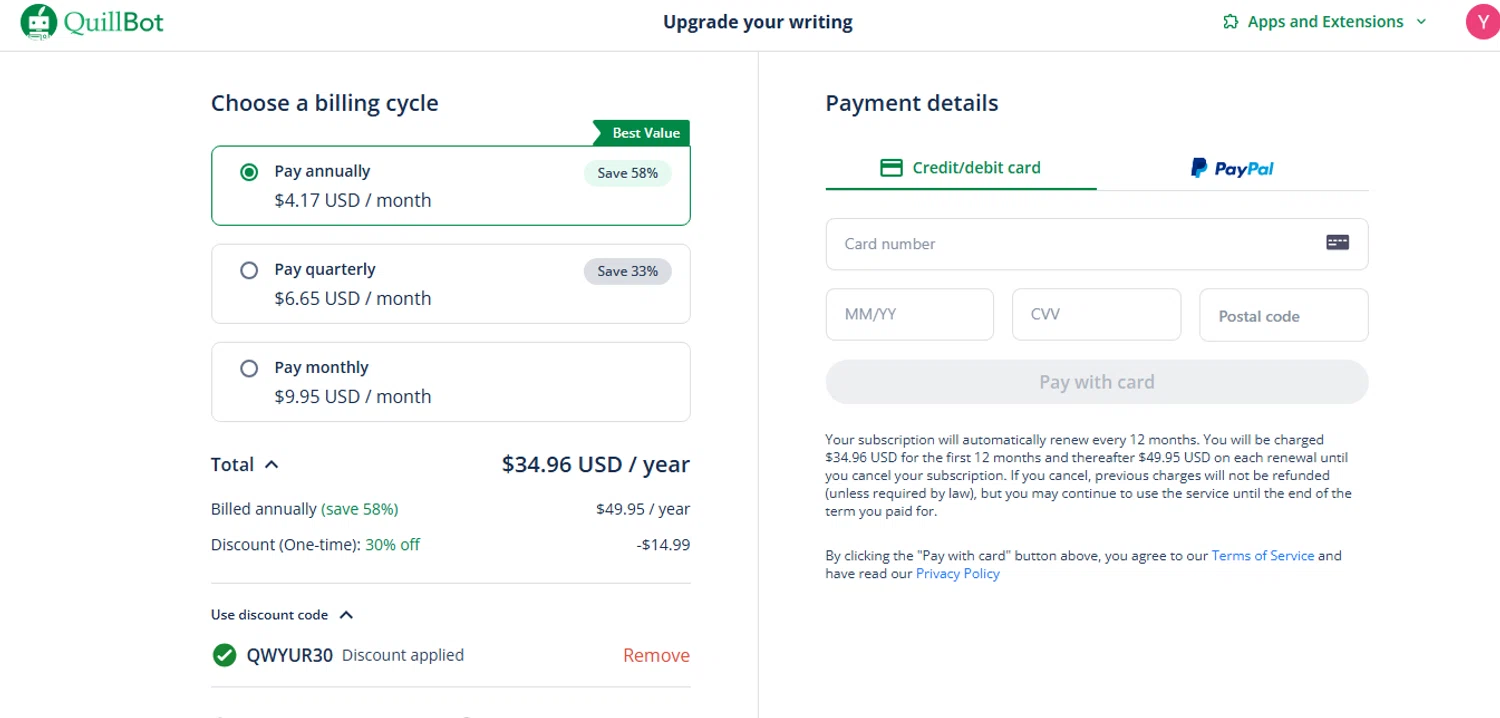Open the Terms of Service link
Screen dimensions: 1500x718
(x=1262, y=555)
